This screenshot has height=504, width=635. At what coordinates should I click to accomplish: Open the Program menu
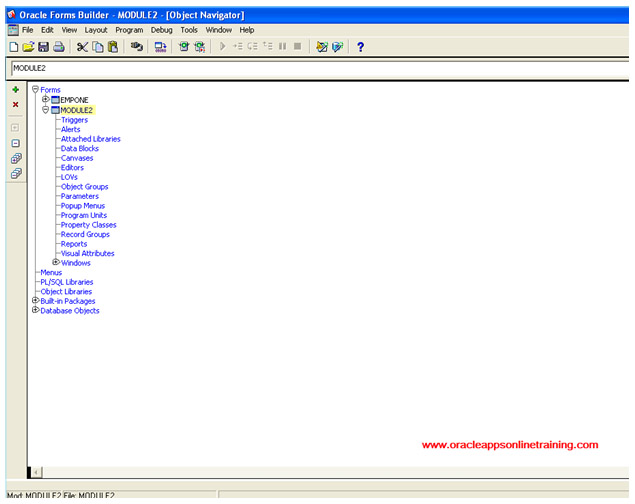coord(129,30)
